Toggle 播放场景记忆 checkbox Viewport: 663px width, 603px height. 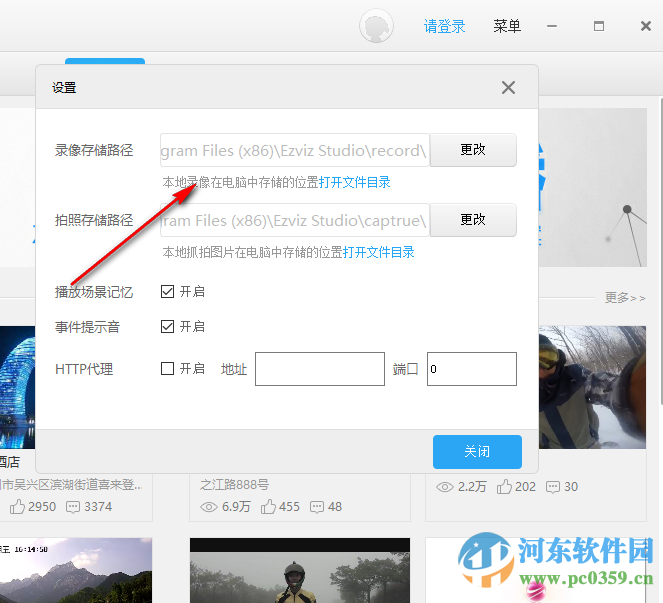tap(167, 291)
